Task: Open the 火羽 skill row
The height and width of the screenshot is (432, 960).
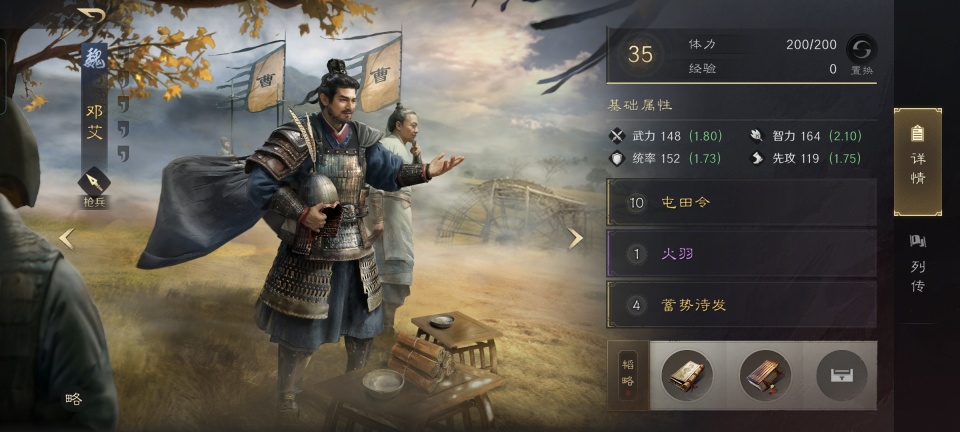Action: tap(741, 254)
